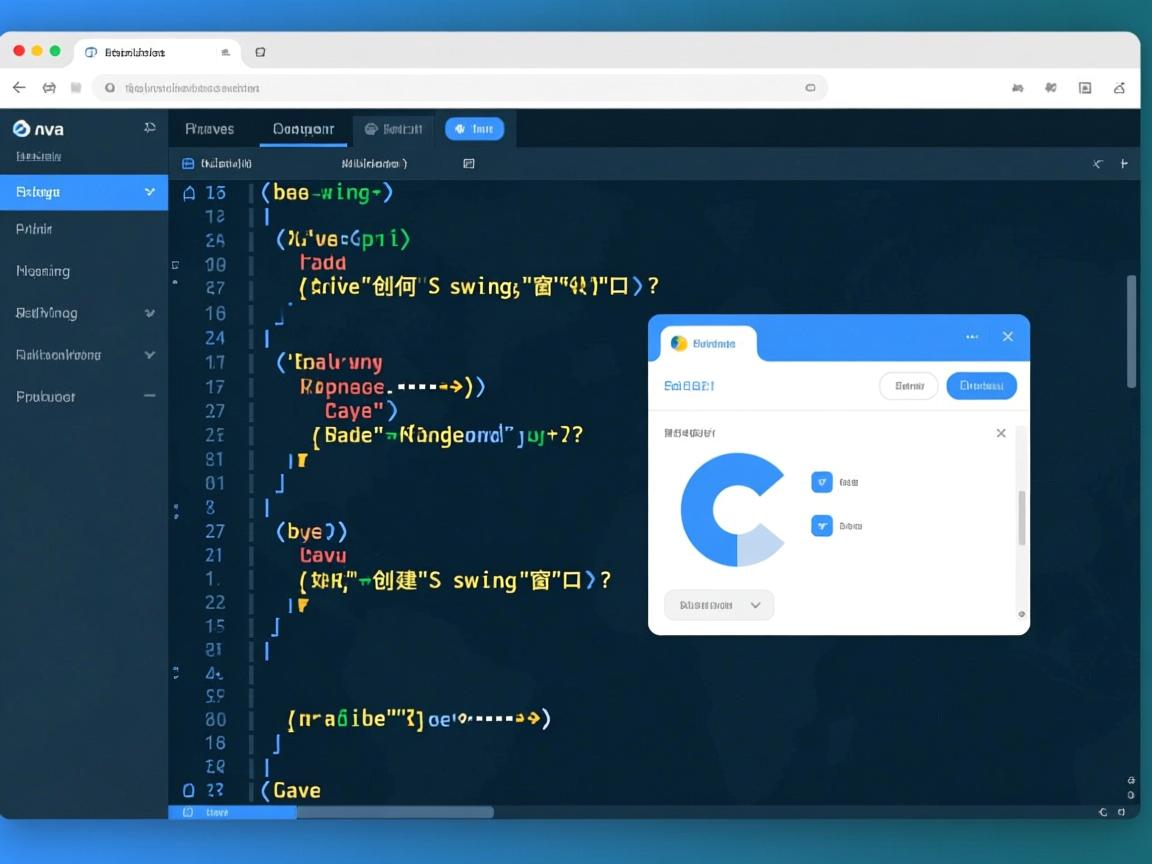This screenshot has height=864, width=1152.
Task: Toggle the lower blue checkbox beside donut chart
Action: pos(821,526)
